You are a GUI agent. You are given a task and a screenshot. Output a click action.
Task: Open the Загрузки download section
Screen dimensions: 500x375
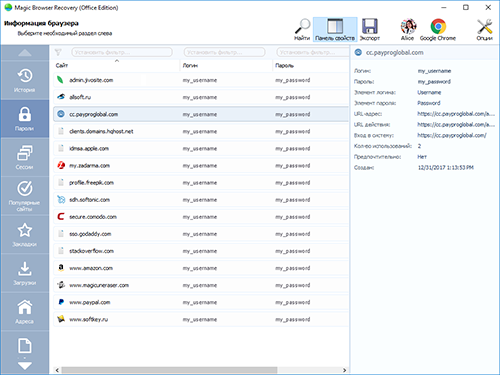[x=25, y=273]
